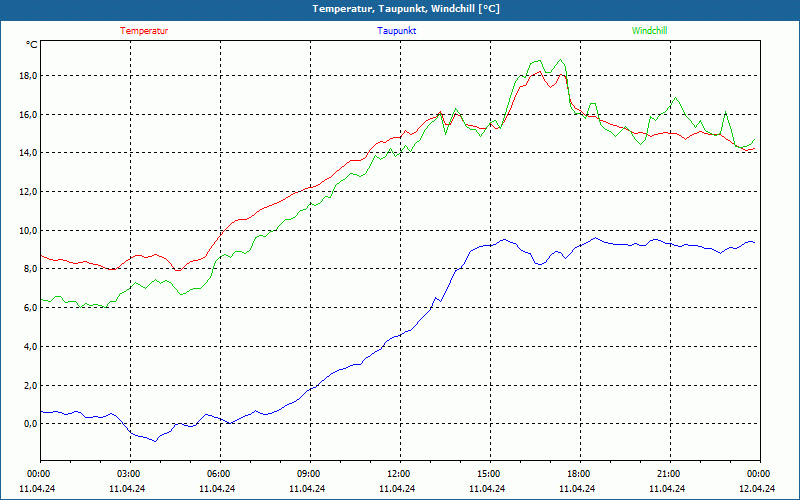Click the 6,0 y-axis value
This screenshot has height=500, width=800.
(30, 308)
